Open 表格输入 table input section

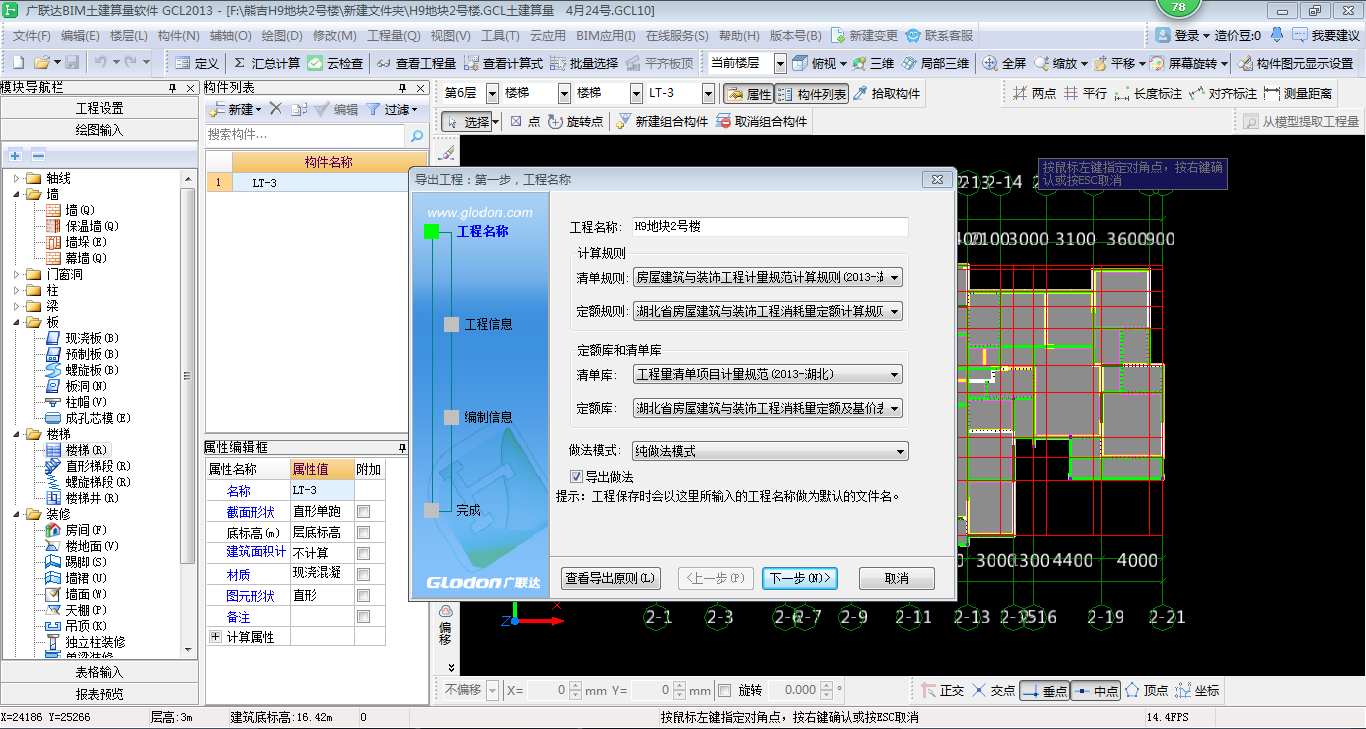click(100, 672)
